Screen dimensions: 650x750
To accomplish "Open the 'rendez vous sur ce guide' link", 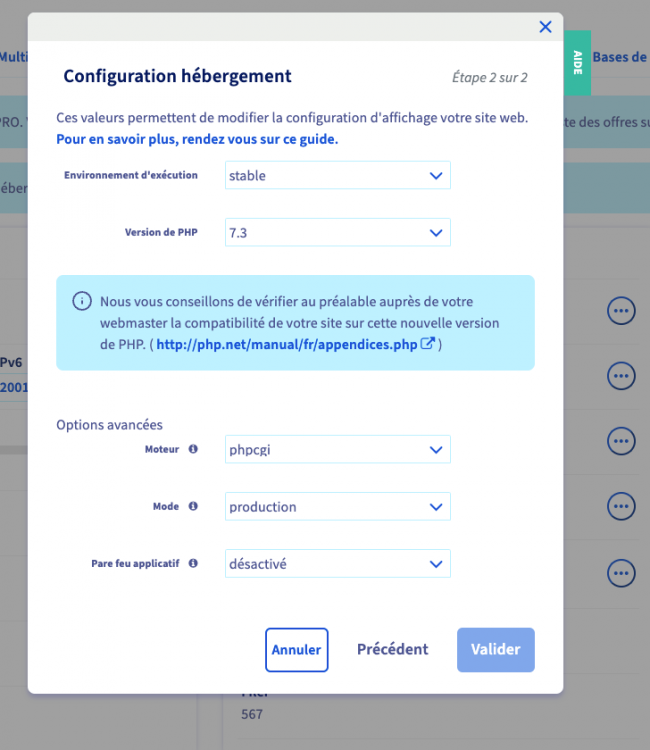I will pos(260,139).
